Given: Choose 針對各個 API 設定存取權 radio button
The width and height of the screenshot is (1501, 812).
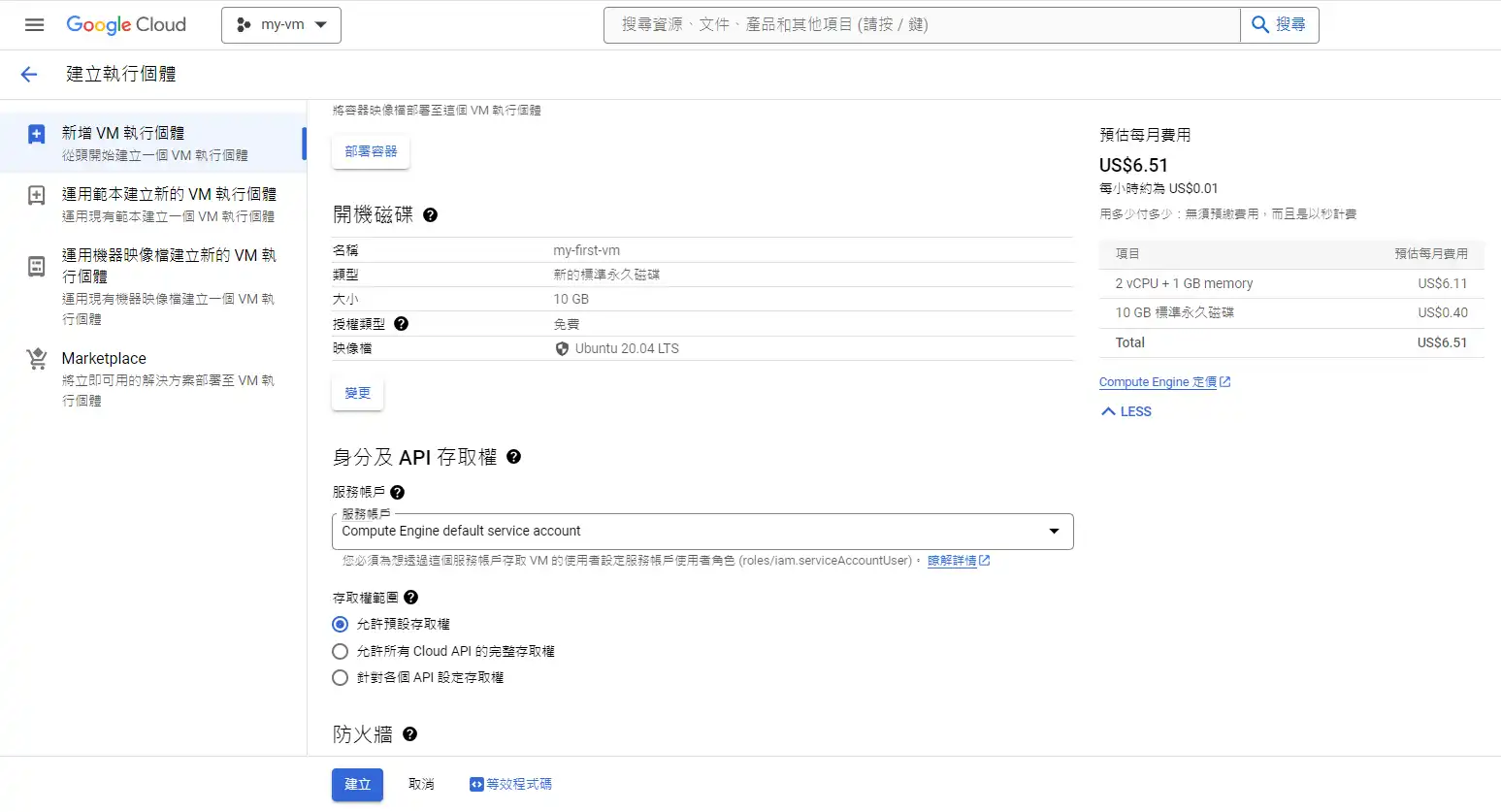Looking at the screenshot, I should pyautogui.click(x=341, y=678).
